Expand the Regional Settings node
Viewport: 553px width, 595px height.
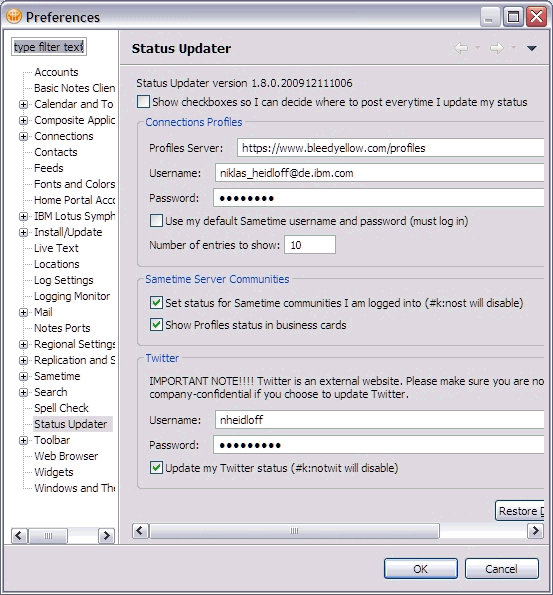24,344
